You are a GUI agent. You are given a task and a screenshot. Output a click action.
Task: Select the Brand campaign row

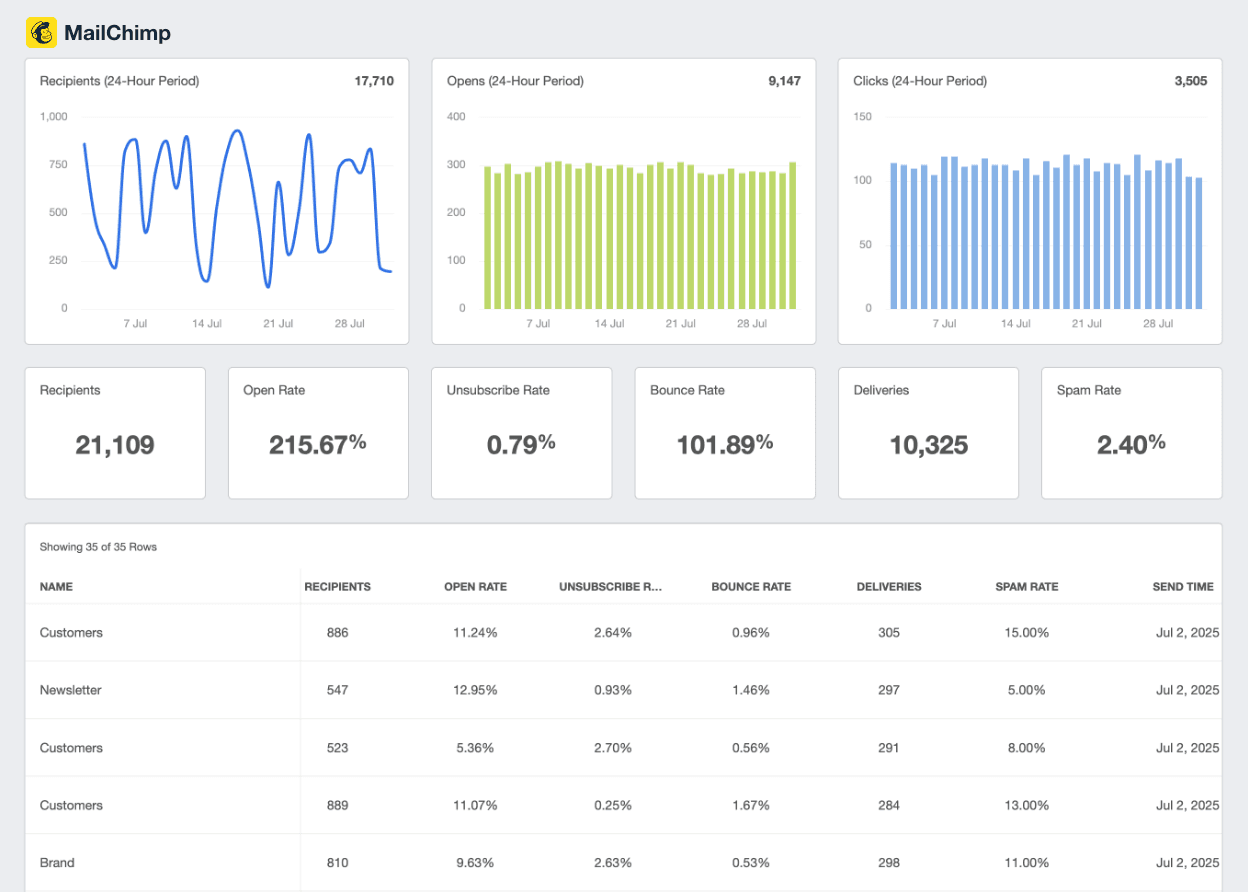coord(300,862)
